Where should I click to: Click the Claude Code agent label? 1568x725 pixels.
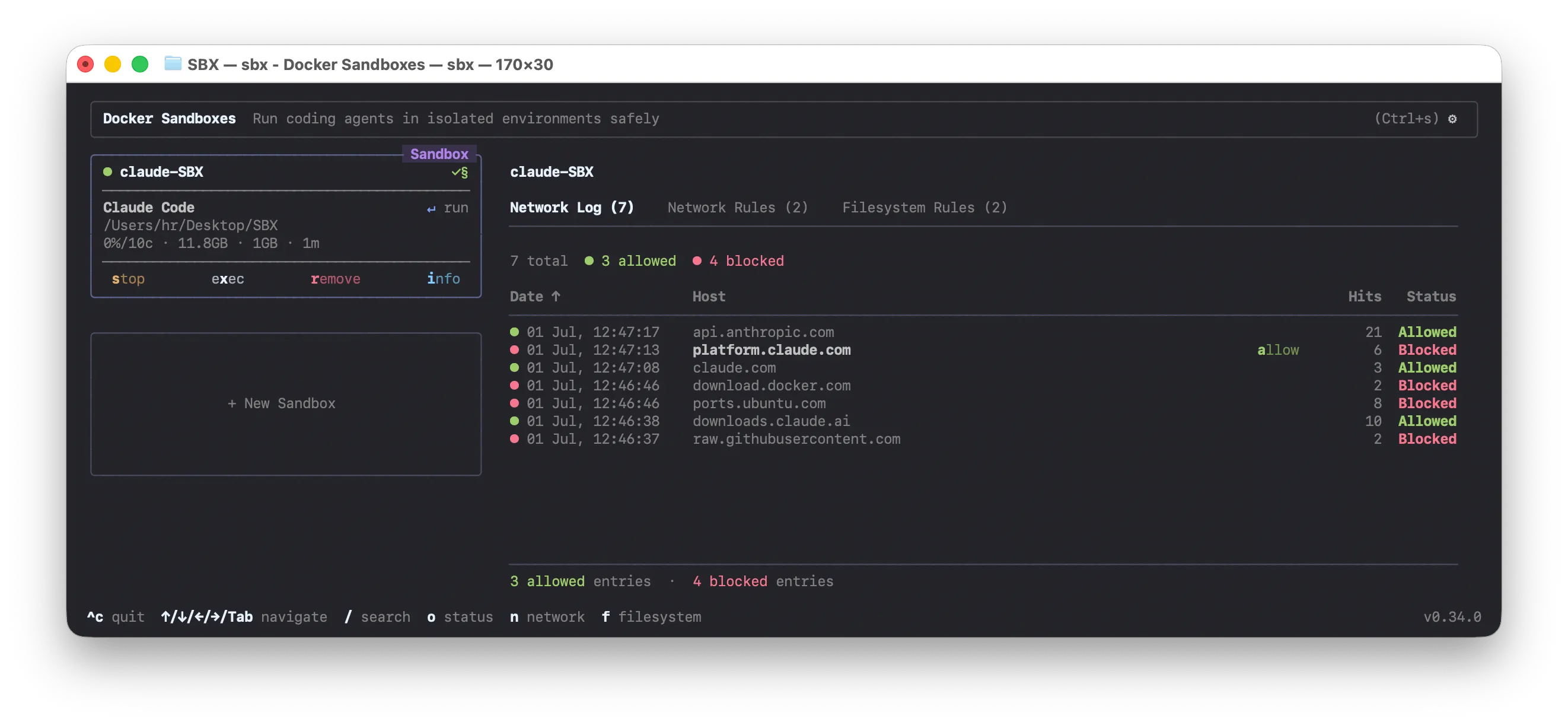click(x=148, y=208)
